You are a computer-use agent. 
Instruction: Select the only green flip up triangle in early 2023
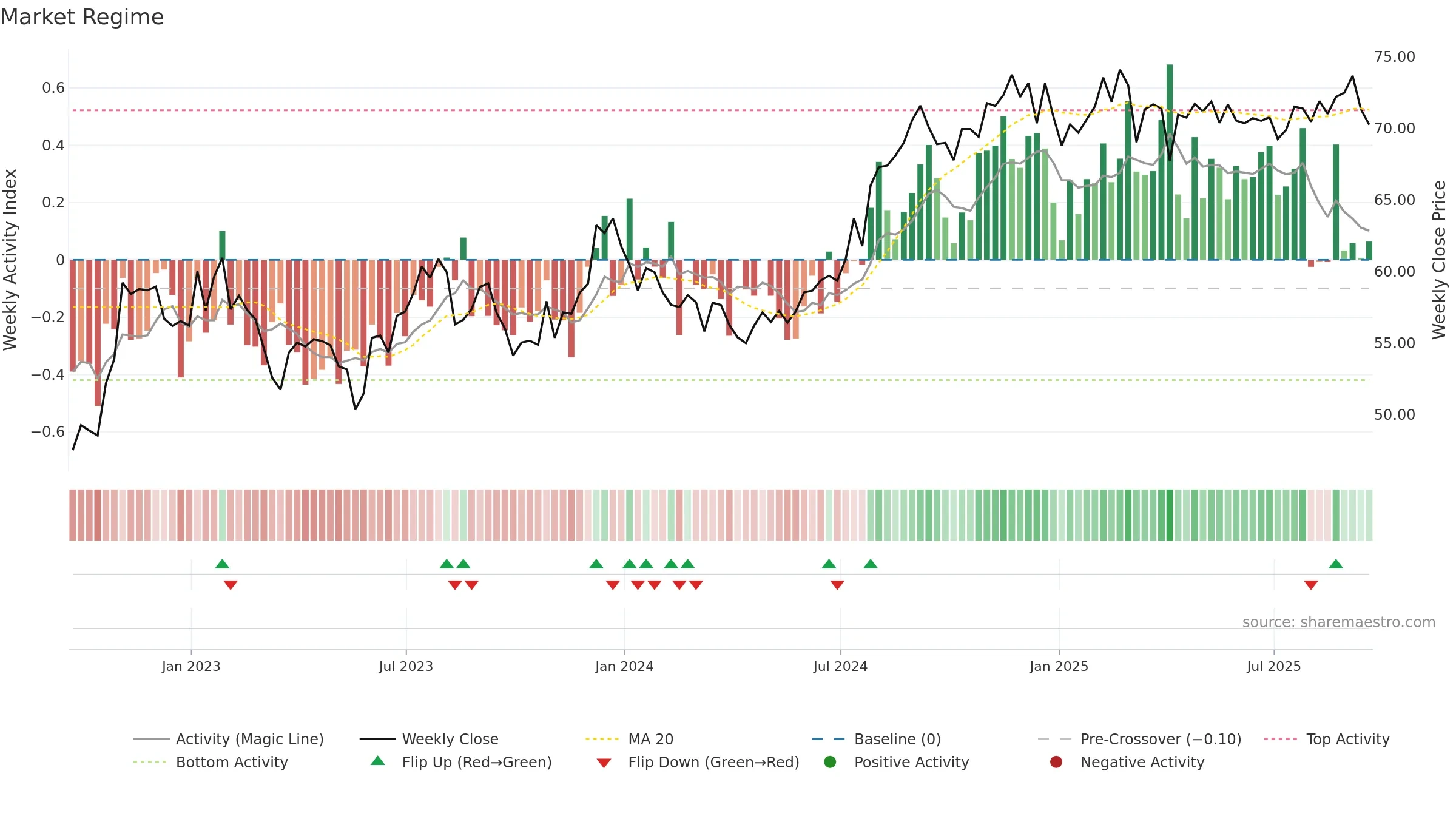[222, 564]
